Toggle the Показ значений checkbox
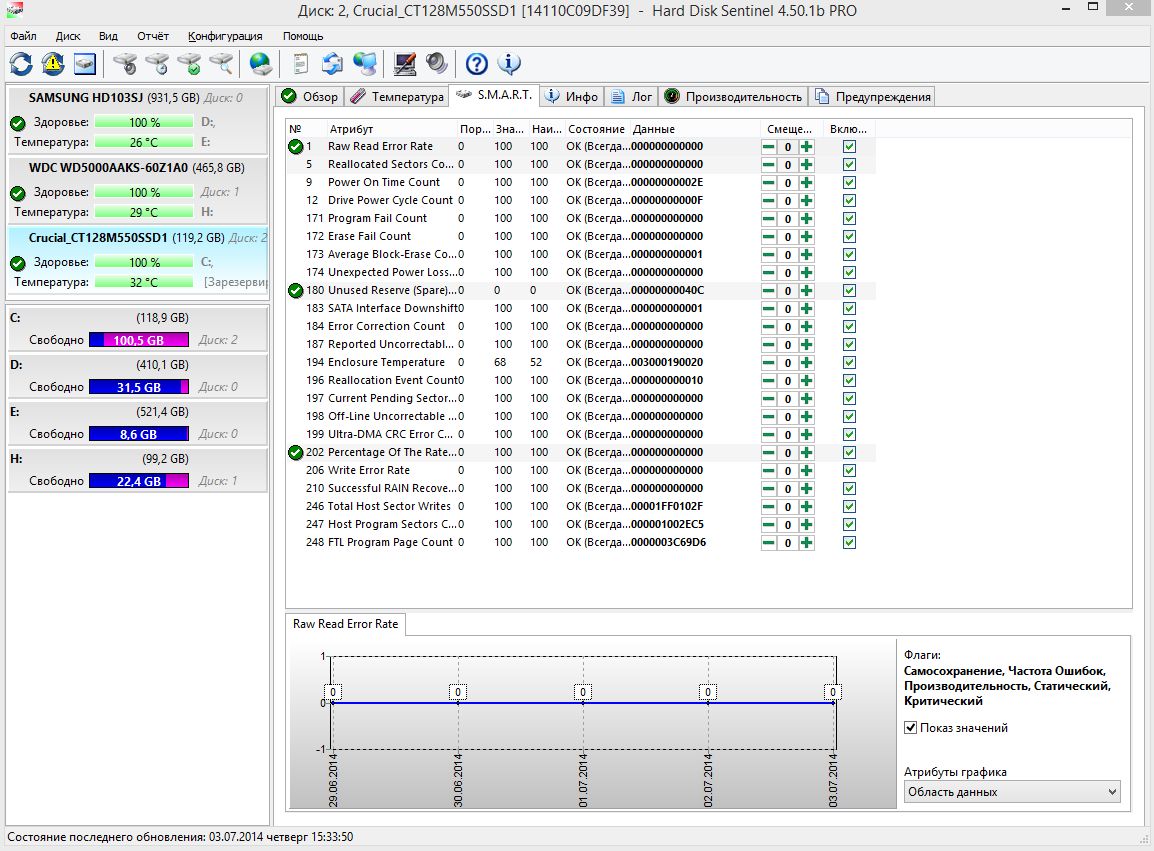The height and width of the screenshot is (851, 1154). [x=910, y=727]
